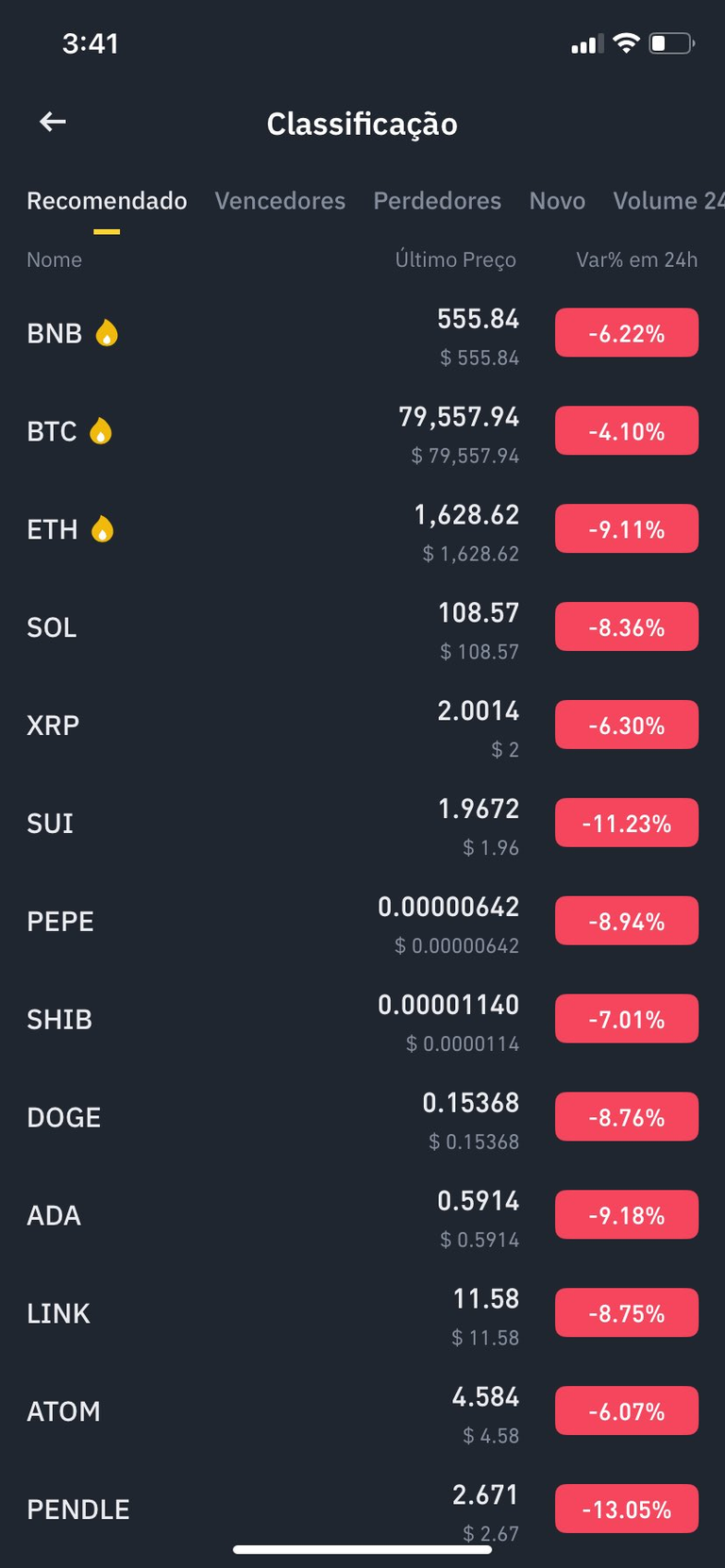Viewport: 725px width, 1568px height.
Task: Sort by Último Preço column header
Action: click(x=456, y=259)
